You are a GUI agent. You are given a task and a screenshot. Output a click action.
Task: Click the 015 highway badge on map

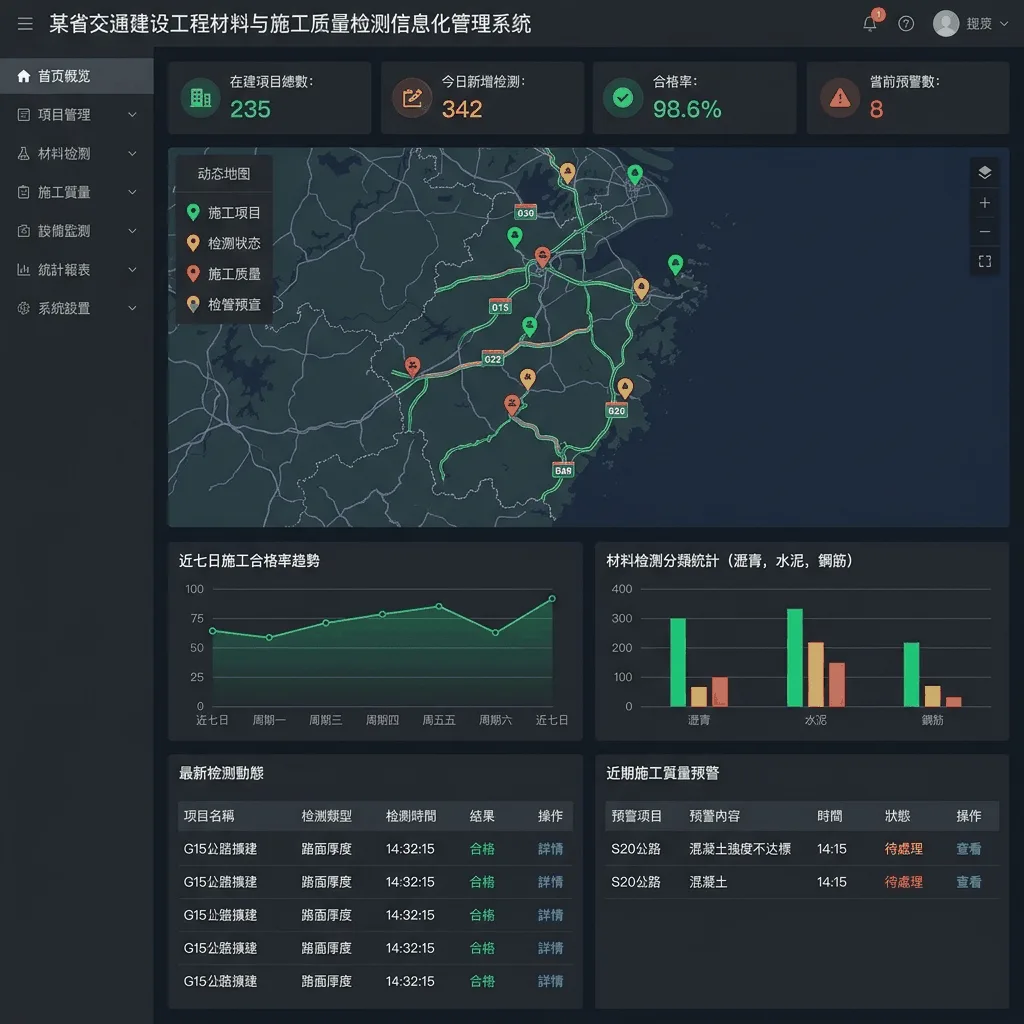500,306
